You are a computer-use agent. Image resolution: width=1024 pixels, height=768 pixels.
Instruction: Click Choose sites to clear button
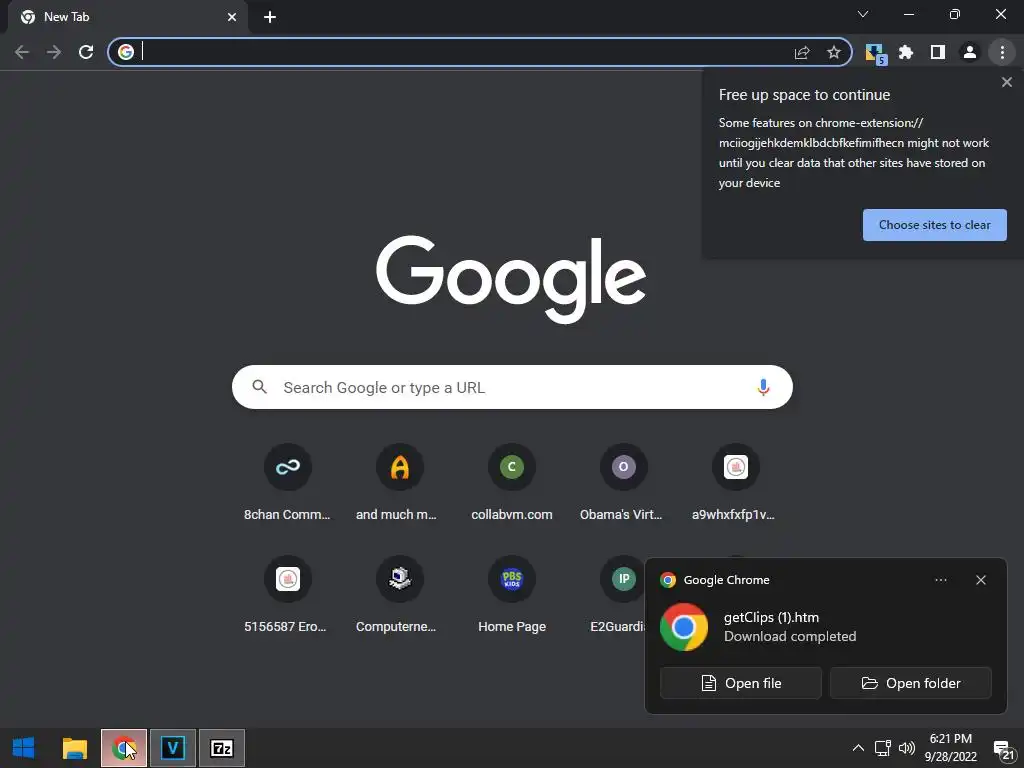tap(935, 225)
